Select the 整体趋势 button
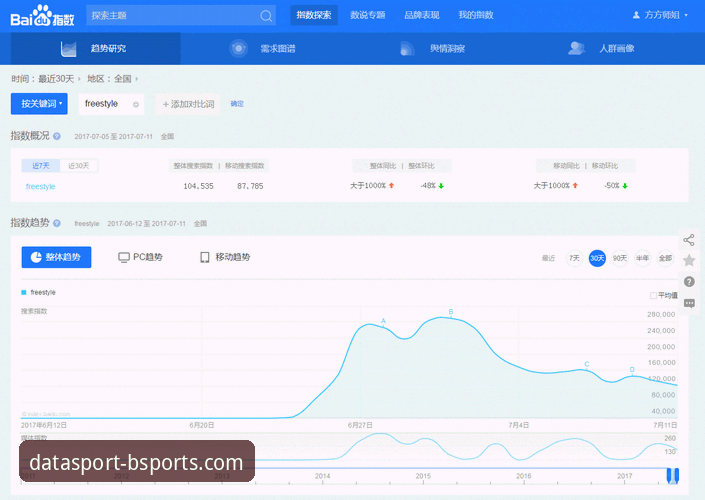The image size is (705, 500). click(x=56, y=257)
